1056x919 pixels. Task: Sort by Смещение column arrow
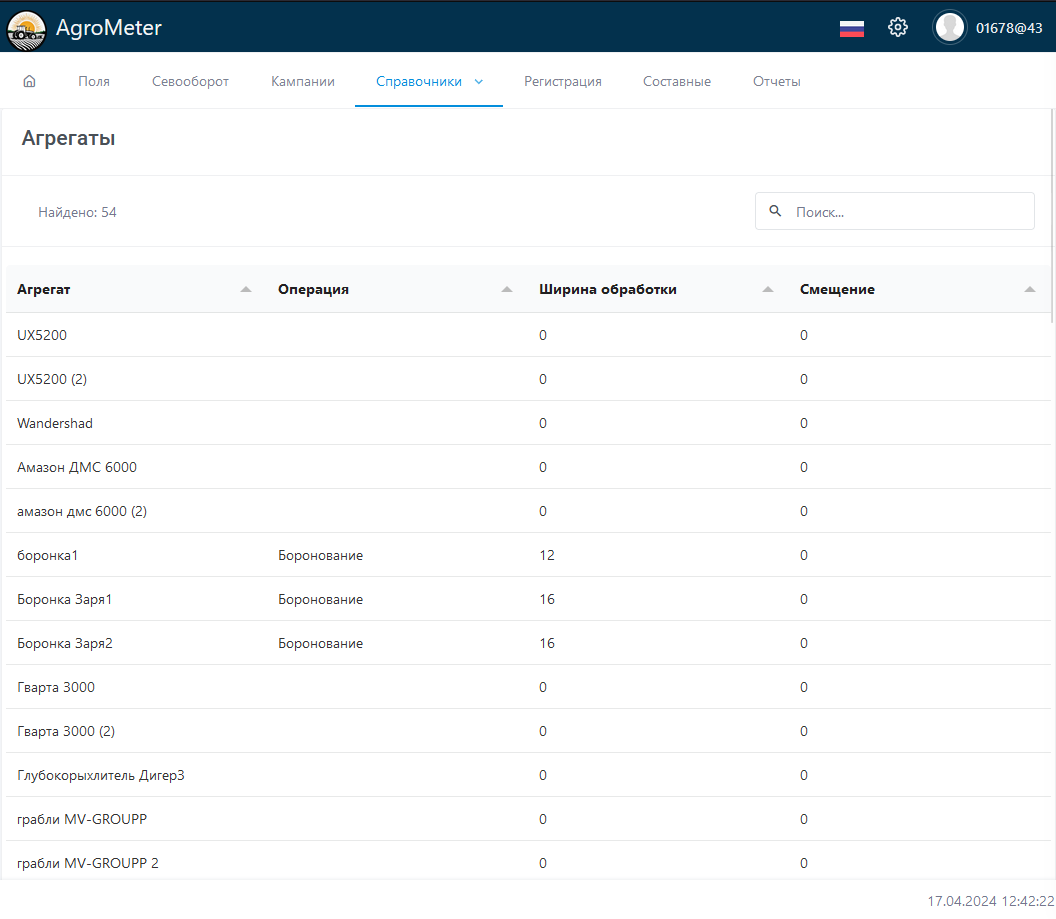click(1030, 289)
